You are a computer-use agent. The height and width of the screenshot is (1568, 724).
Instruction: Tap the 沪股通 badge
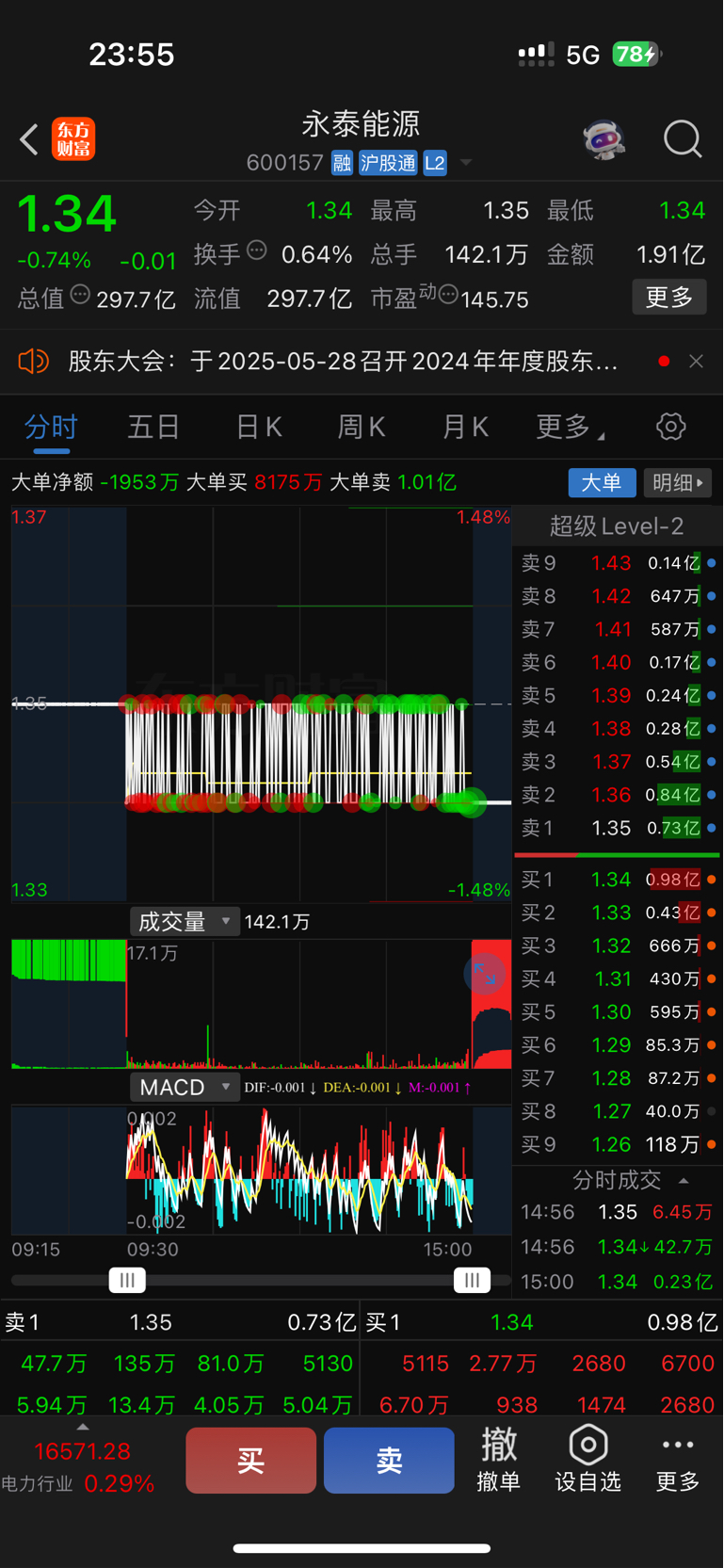point(388,163)
